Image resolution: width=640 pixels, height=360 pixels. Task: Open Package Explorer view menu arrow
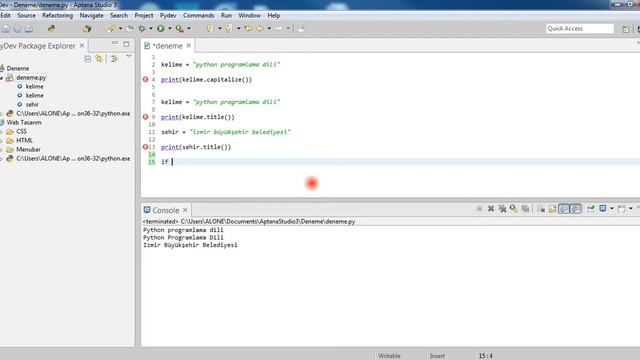[x=129, y=57]
